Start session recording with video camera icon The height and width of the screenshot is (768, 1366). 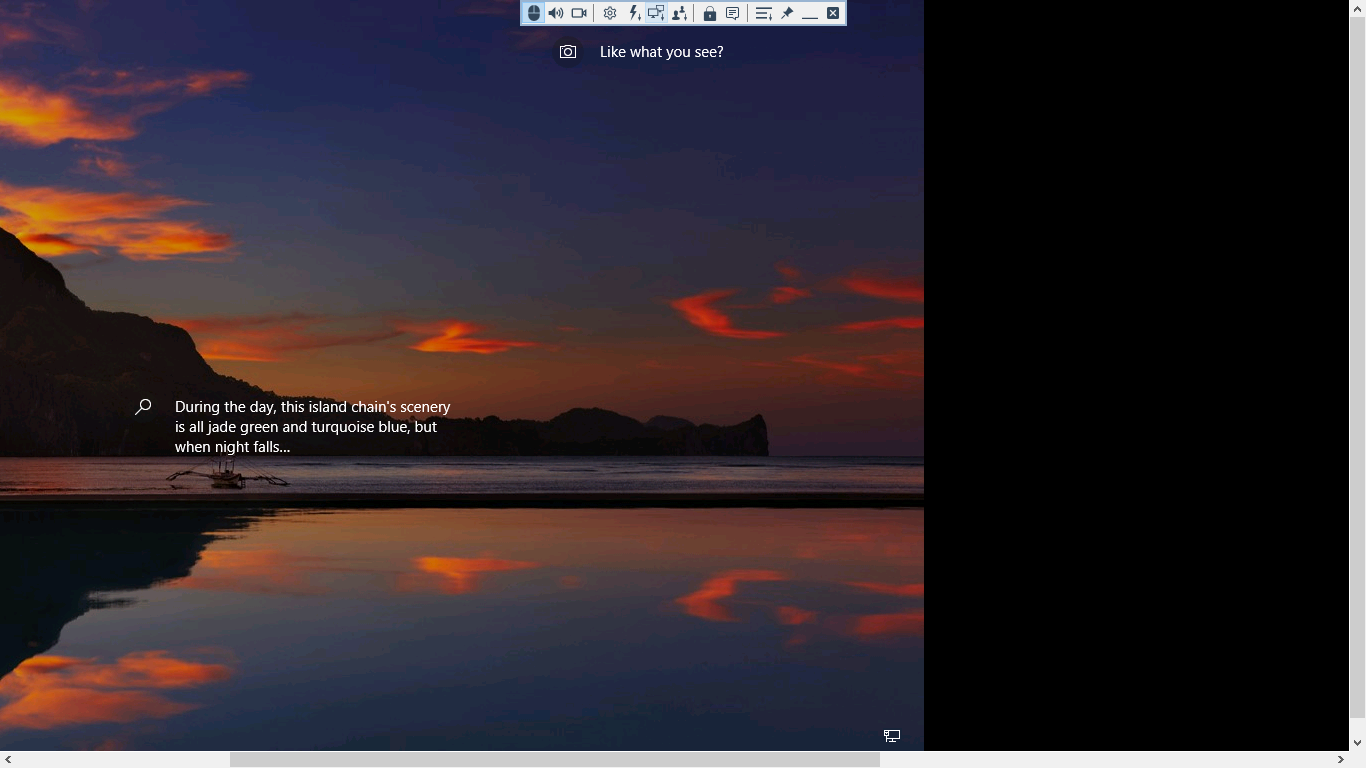click(x=579, y=13)
